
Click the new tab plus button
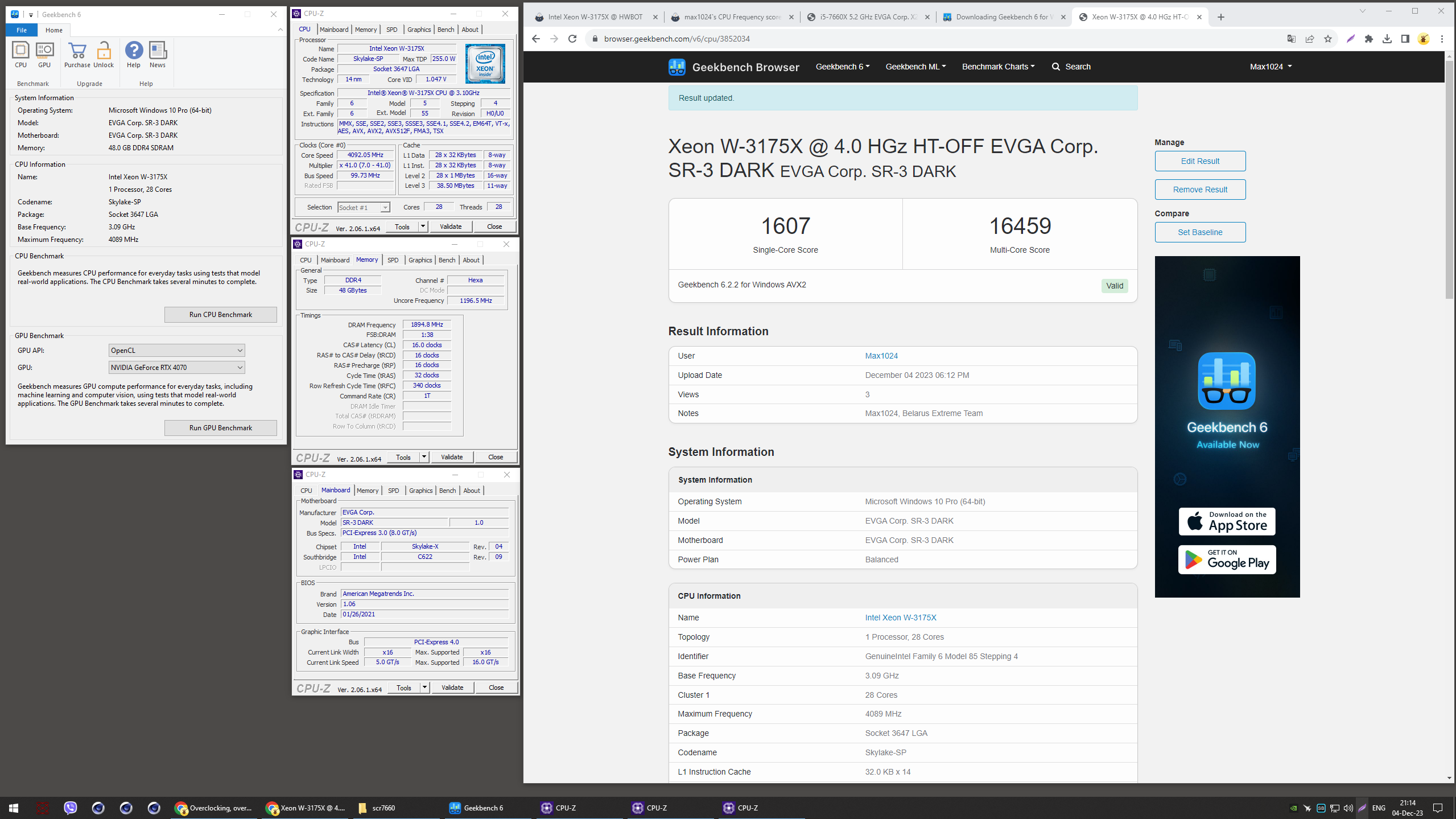pyautogui.click(x=1221, y=17)
